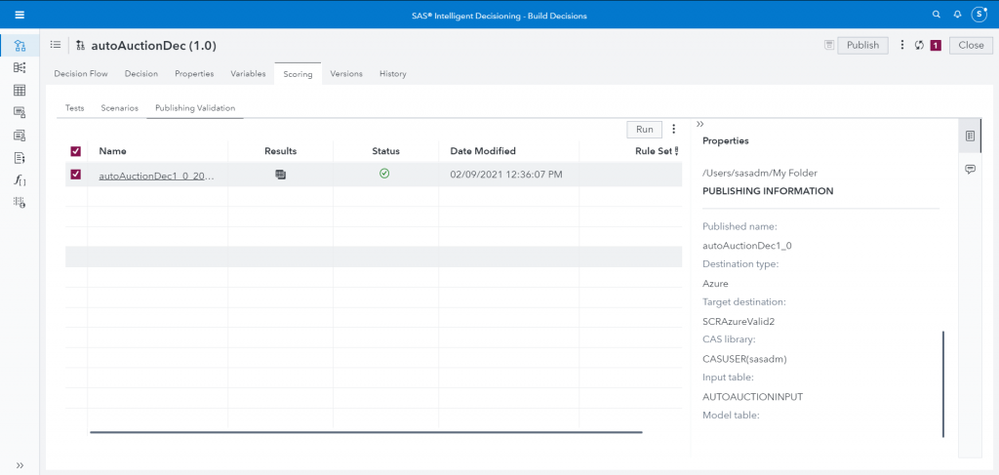This screenshot has height=475, width=999.
Task: Toggle the select-all checkbox in header
Action: tap(76, 151)
